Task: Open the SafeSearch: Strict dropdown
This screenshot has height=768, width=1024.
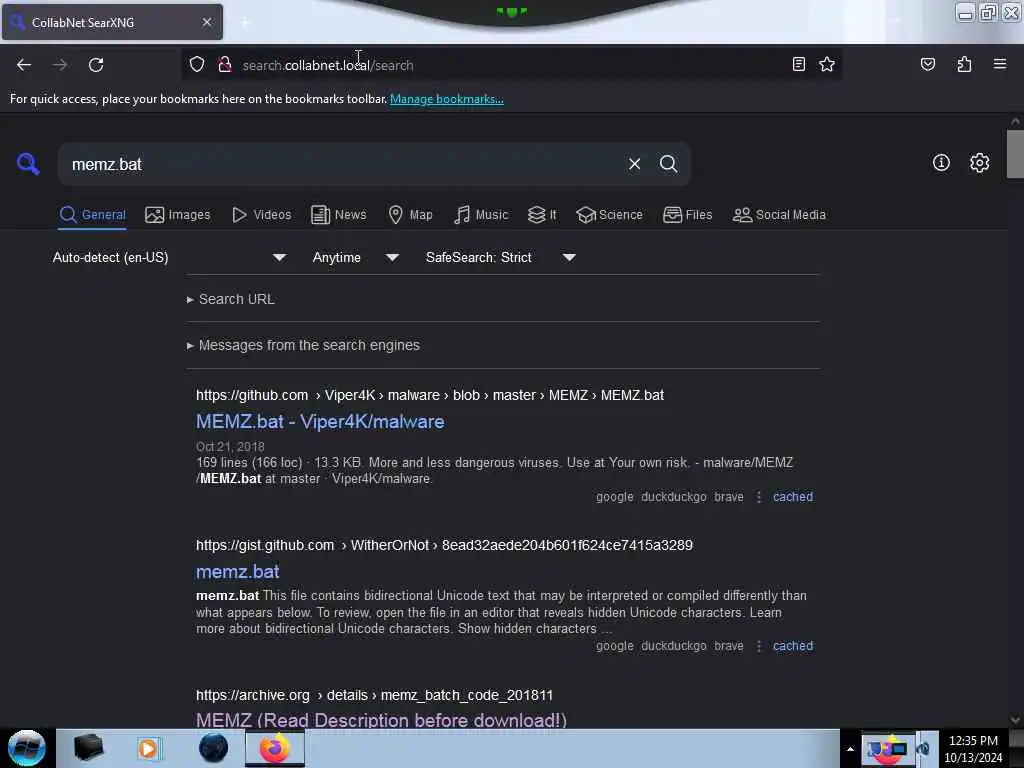Action: click(500, 257)
